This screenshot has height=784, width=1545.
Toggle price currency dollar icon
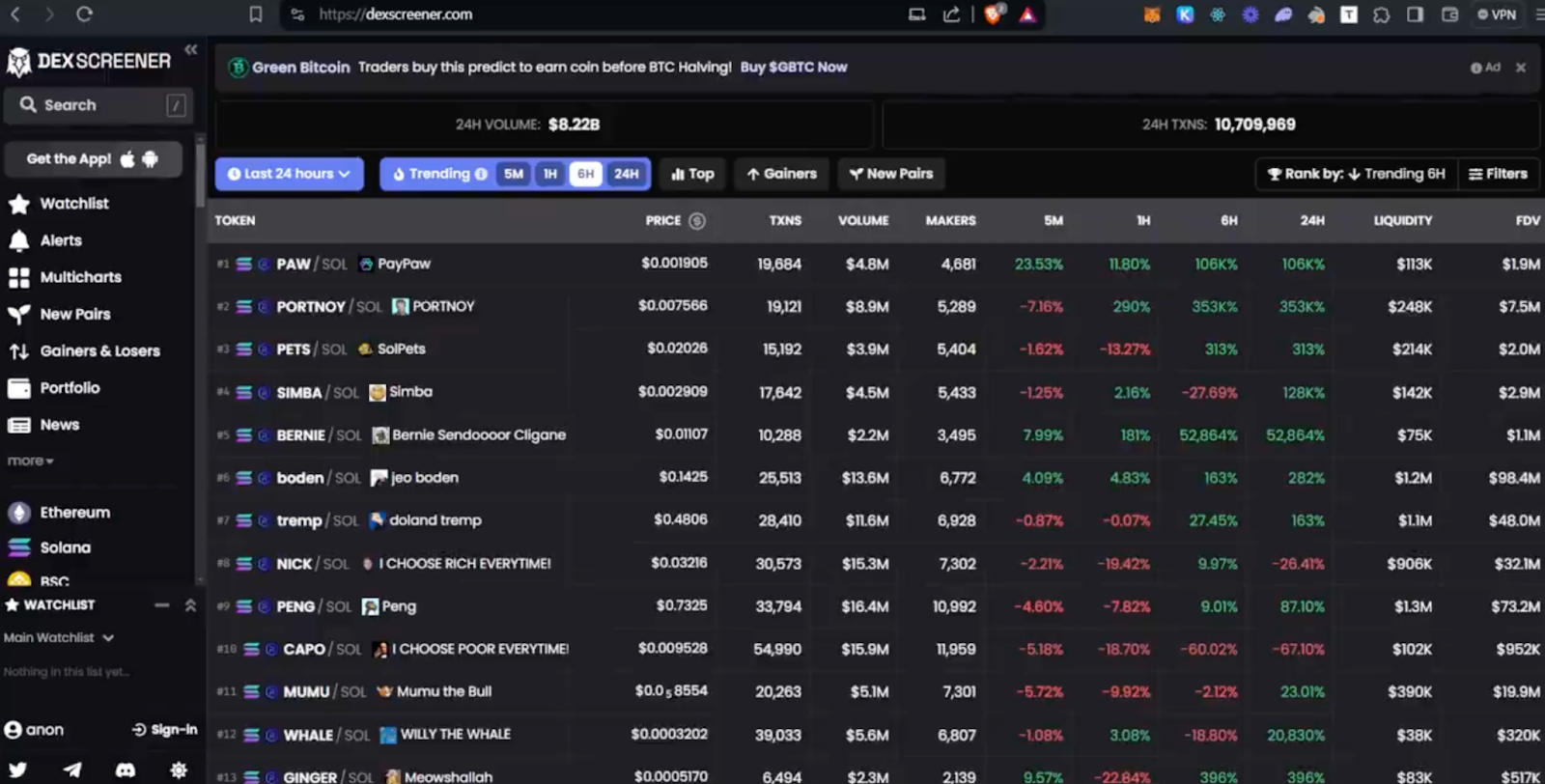click(697, 221)
